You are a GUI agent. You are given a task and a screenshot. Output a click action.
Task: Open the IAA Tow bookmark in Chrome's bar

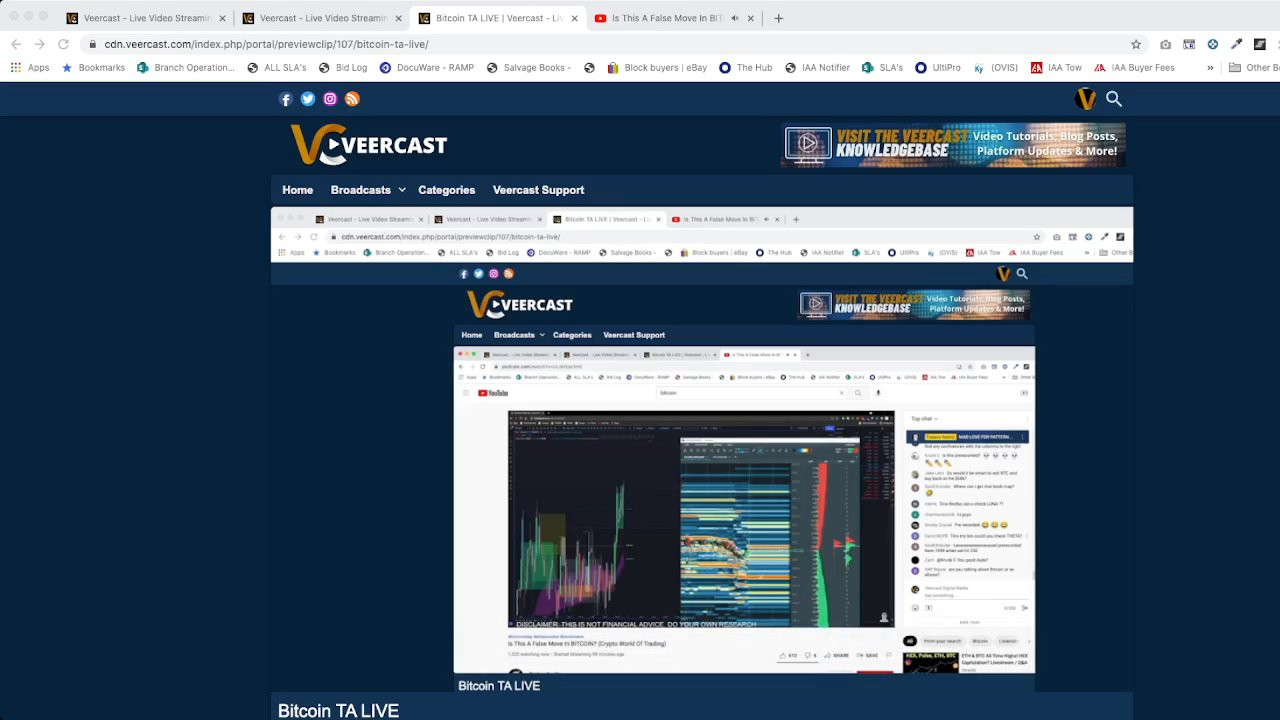pos(1056,68)
